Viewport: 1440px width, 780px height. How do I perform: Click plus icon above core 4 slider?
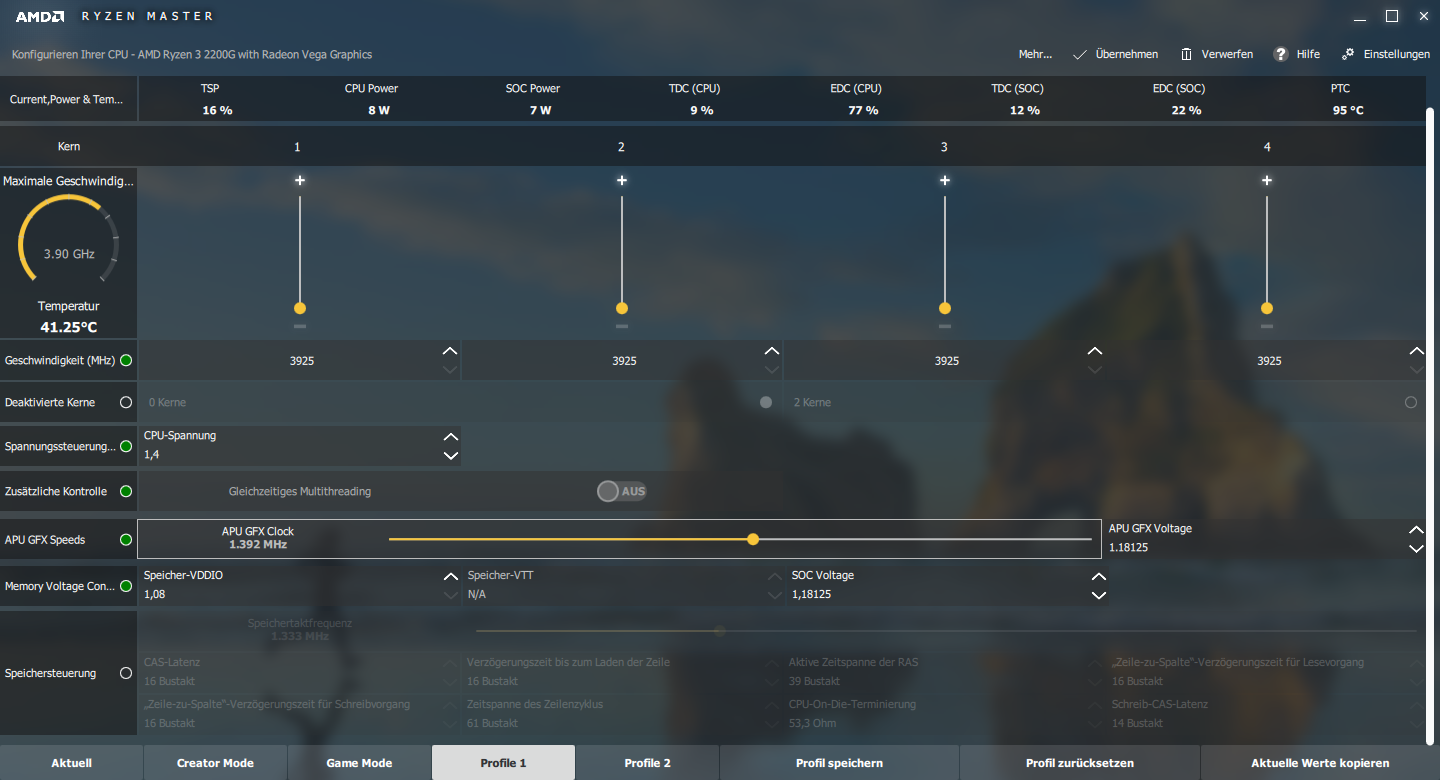1267,181
